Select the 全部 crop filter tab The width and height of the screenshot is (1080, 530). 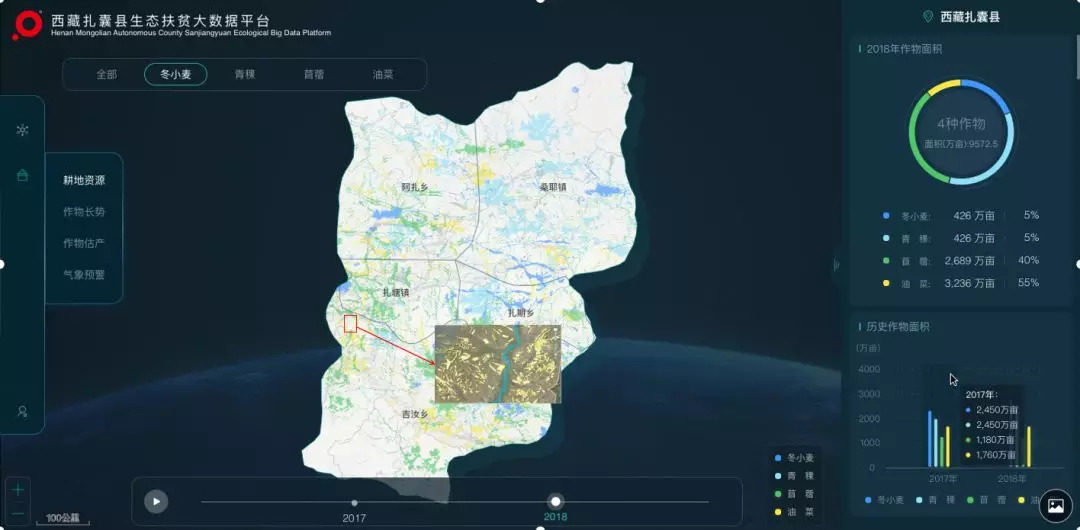[x=107, y=74]
